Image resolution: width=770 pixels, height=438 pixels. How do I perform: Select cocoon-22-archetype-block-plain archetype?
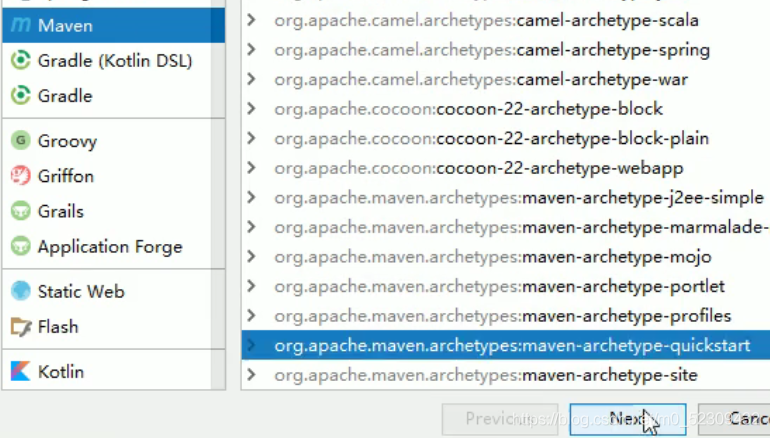pyautogui.click(x=492, y=138)
